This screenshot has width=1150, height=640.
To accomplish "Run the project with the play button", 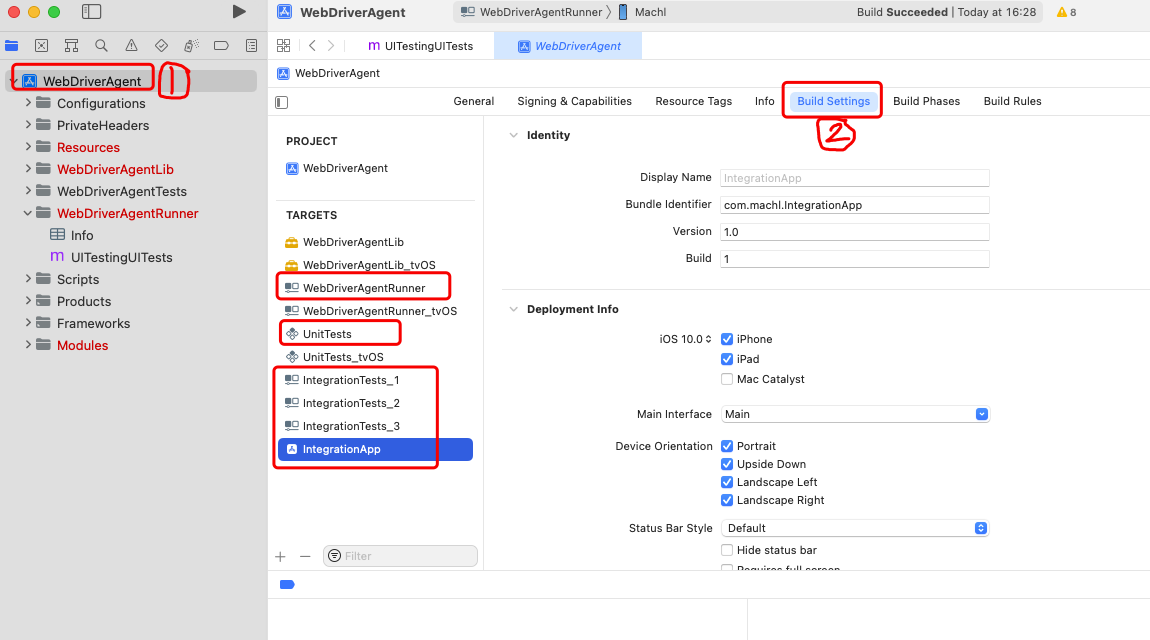I will tap(239, 12).
